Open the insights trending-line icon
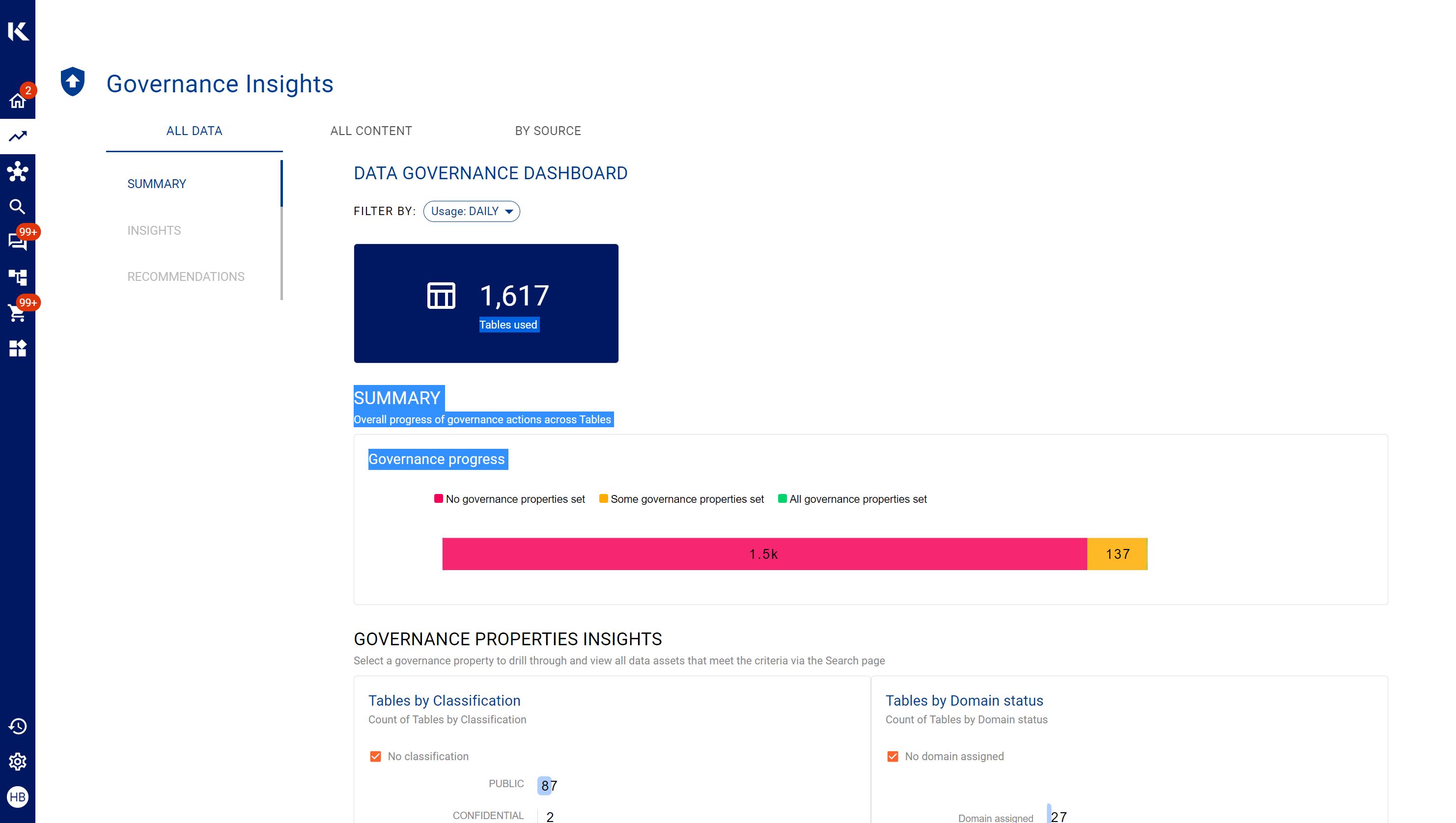Image resolution: width=1456 pixels, height=823 pixels. (18, 136)
